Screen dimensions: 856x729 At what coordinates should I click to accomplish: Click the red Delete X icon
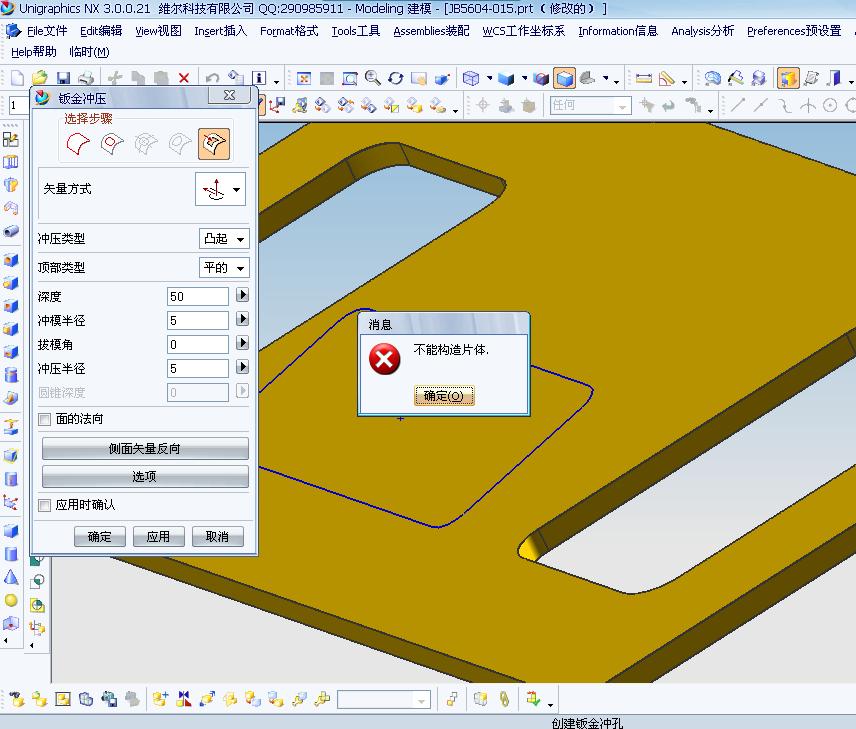184,78
